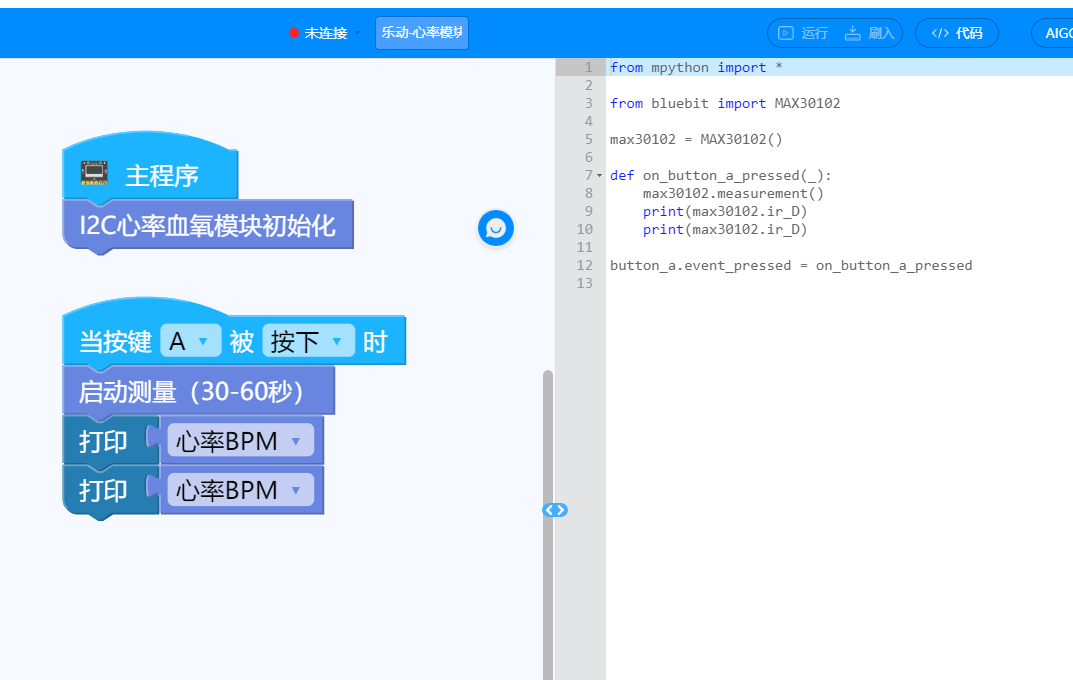Image resolution: width=1073 pixels, height=680 pixels.
Task: Open the round blue chat assistant icon
Action: pyautogui.click(x=495, y=228)
